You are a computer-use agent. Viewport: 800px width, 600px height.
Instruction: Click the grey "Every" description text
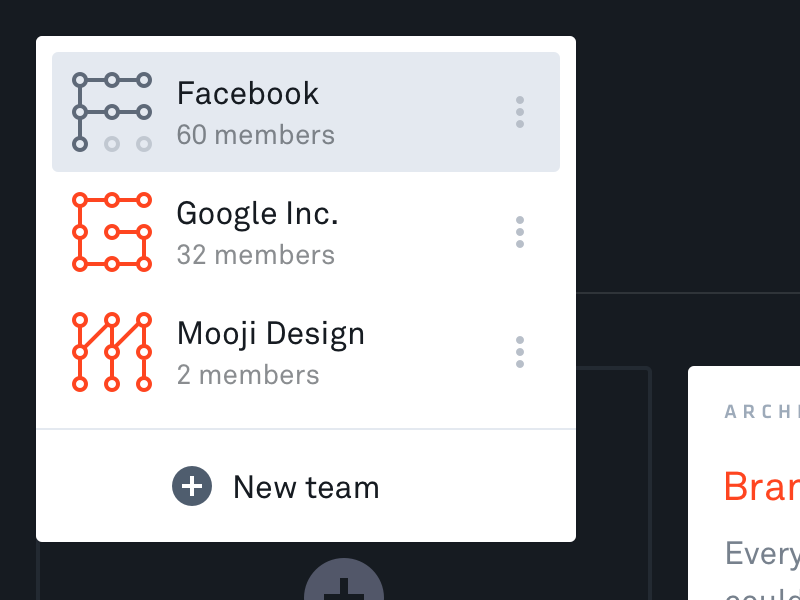[x=762, y=553]
